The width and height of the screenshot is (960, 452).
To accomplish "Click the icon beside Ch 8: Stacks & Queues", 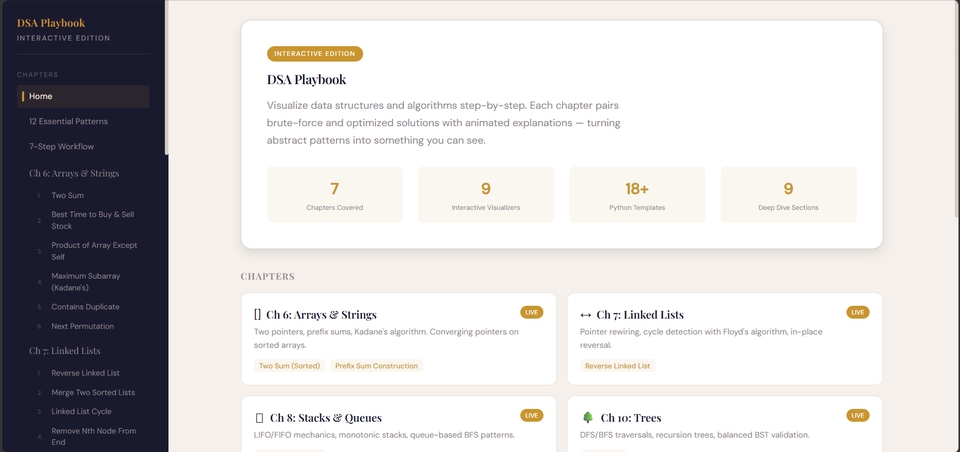I will (259, 418).
